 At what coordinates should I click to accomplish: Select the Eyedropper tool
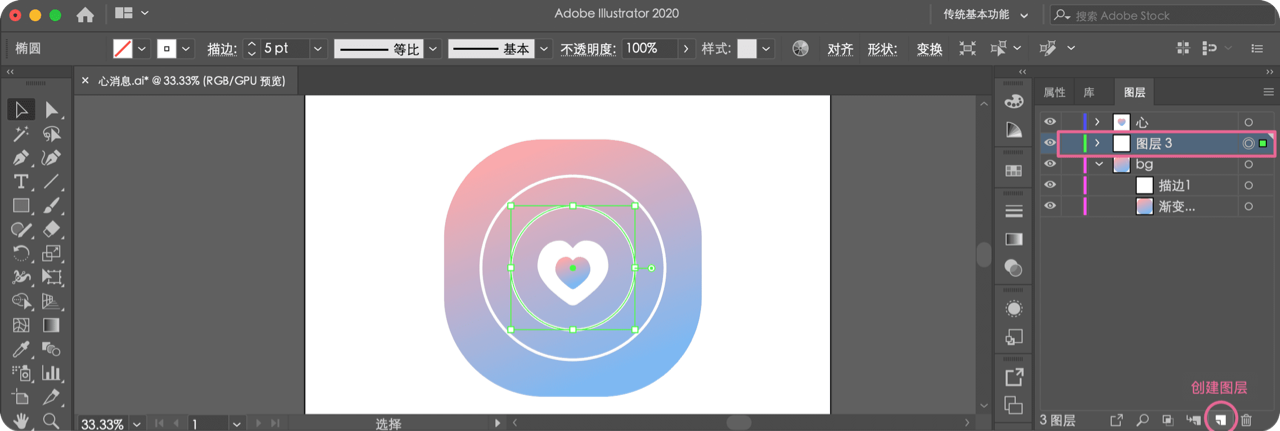tap(21, 349)
